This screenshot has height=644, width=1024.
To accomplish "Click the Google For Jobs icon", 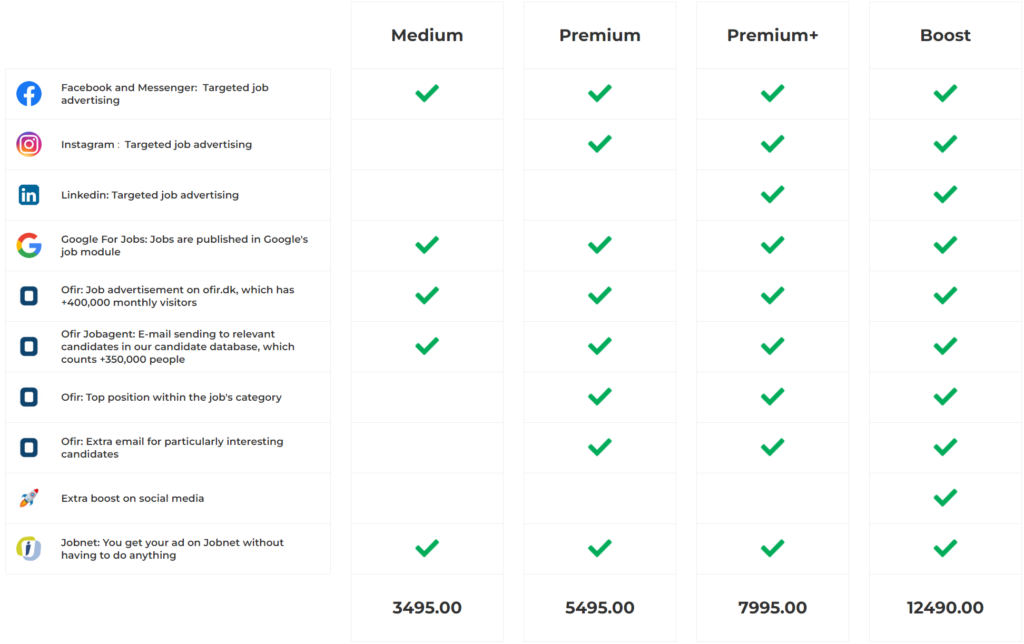I will [x=29, y=246].
